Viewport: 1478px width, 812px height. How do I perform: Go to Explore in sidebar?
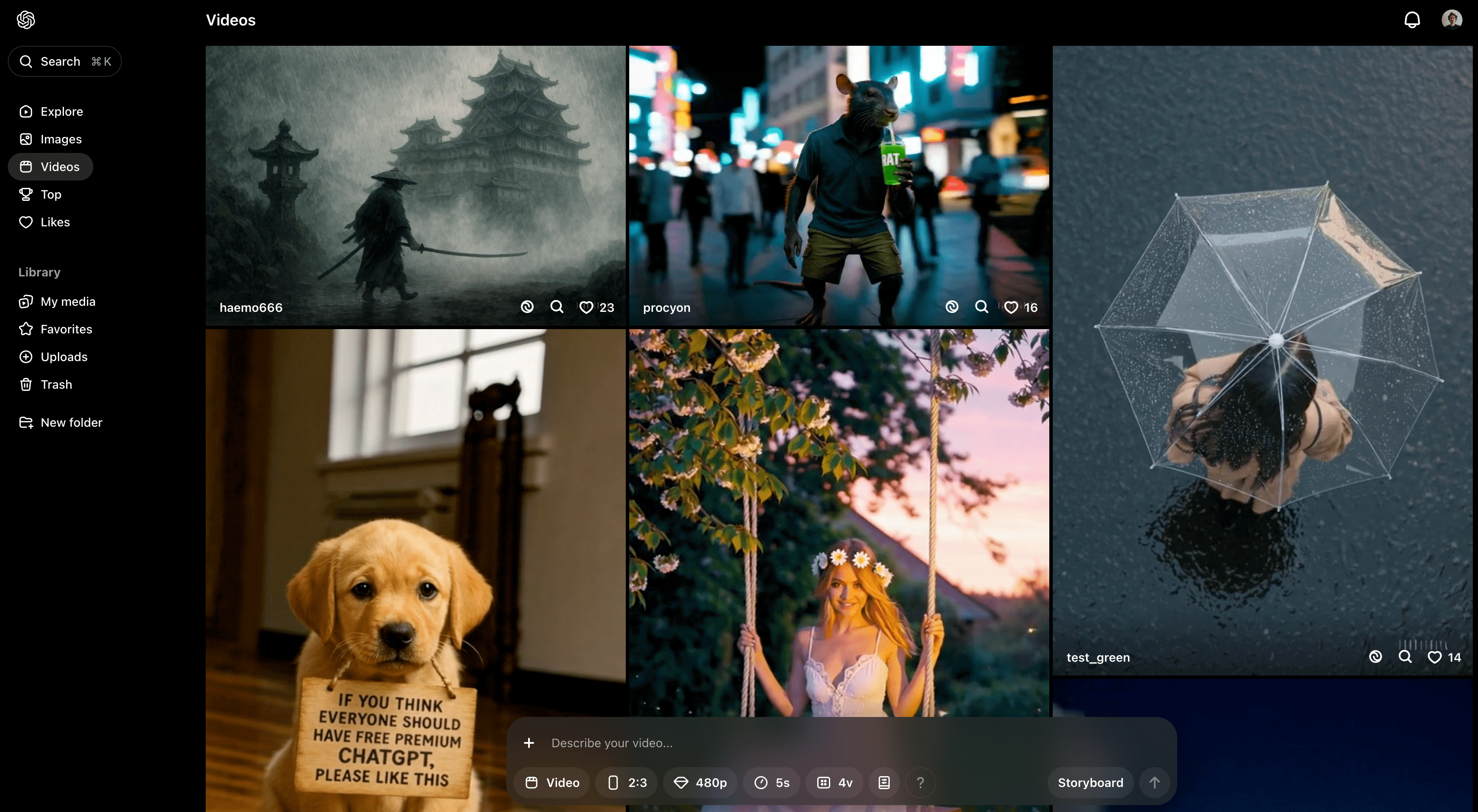click(51, 111)
